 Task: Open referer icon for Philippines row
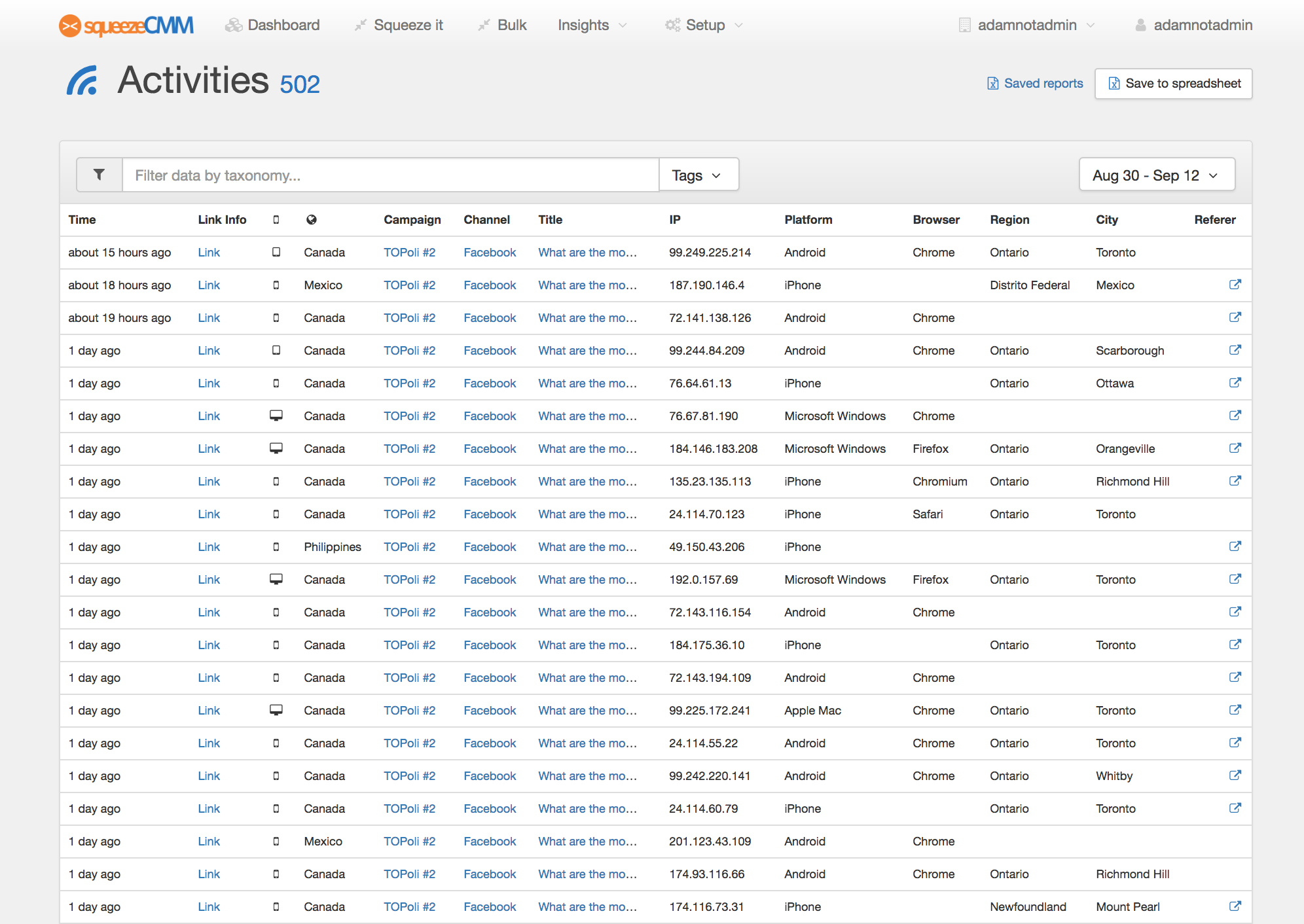pyautogui.click(x=1235, y=546)
